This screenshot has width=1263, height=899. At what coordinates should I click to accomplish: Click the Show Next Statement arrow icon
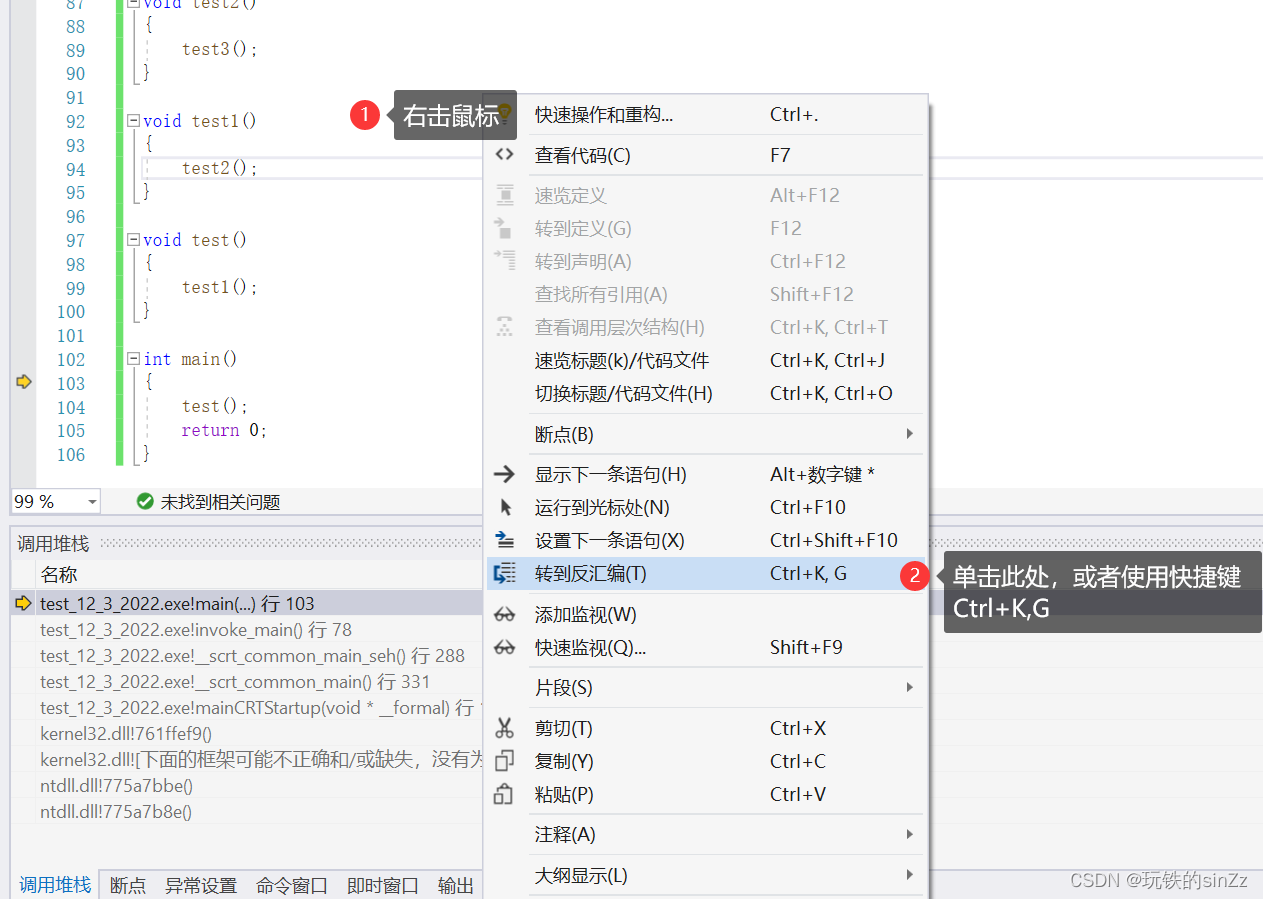click(x=505, y=474)
